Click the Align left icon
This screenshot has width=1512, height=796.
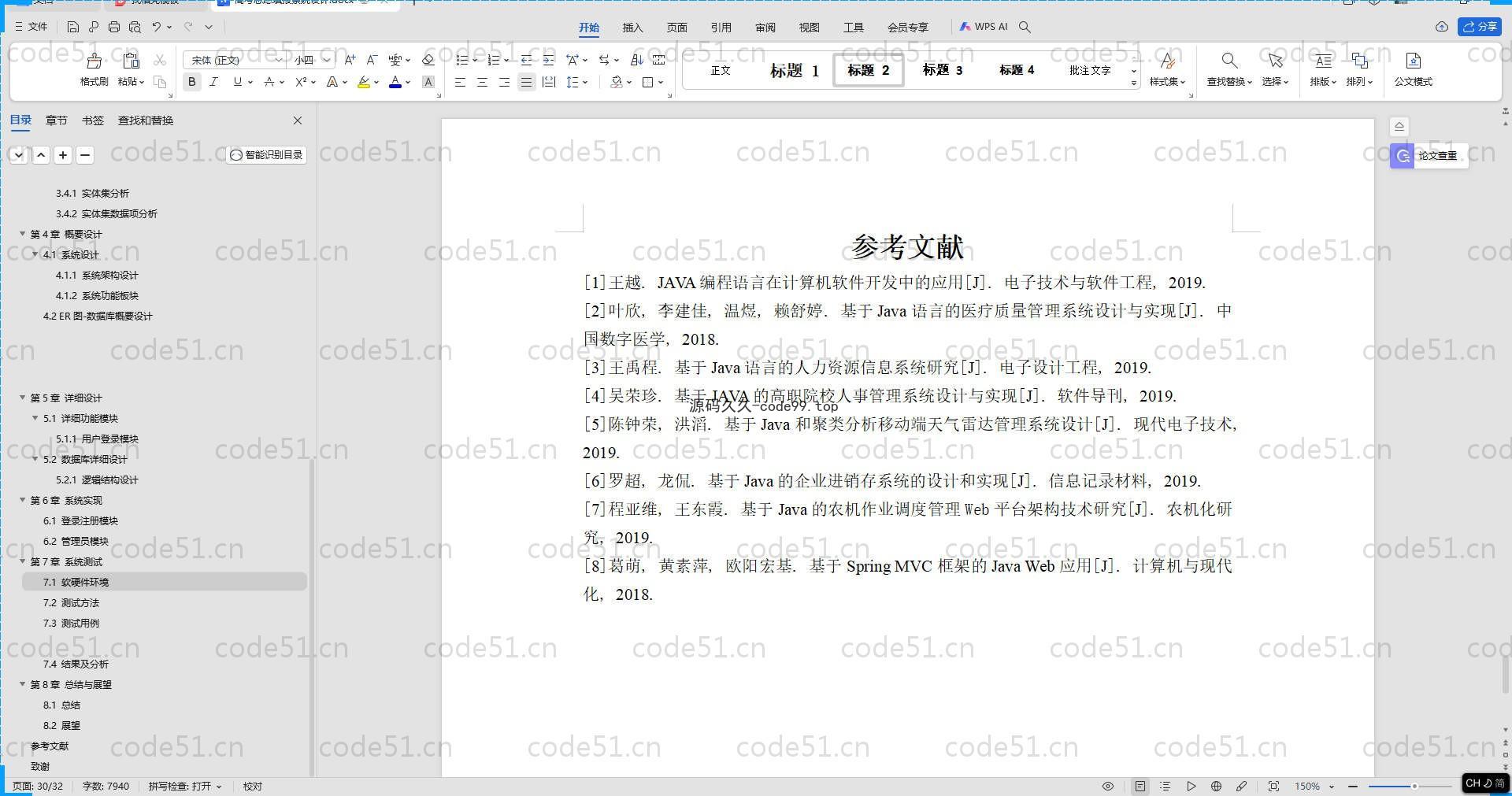tap(461, 82)
